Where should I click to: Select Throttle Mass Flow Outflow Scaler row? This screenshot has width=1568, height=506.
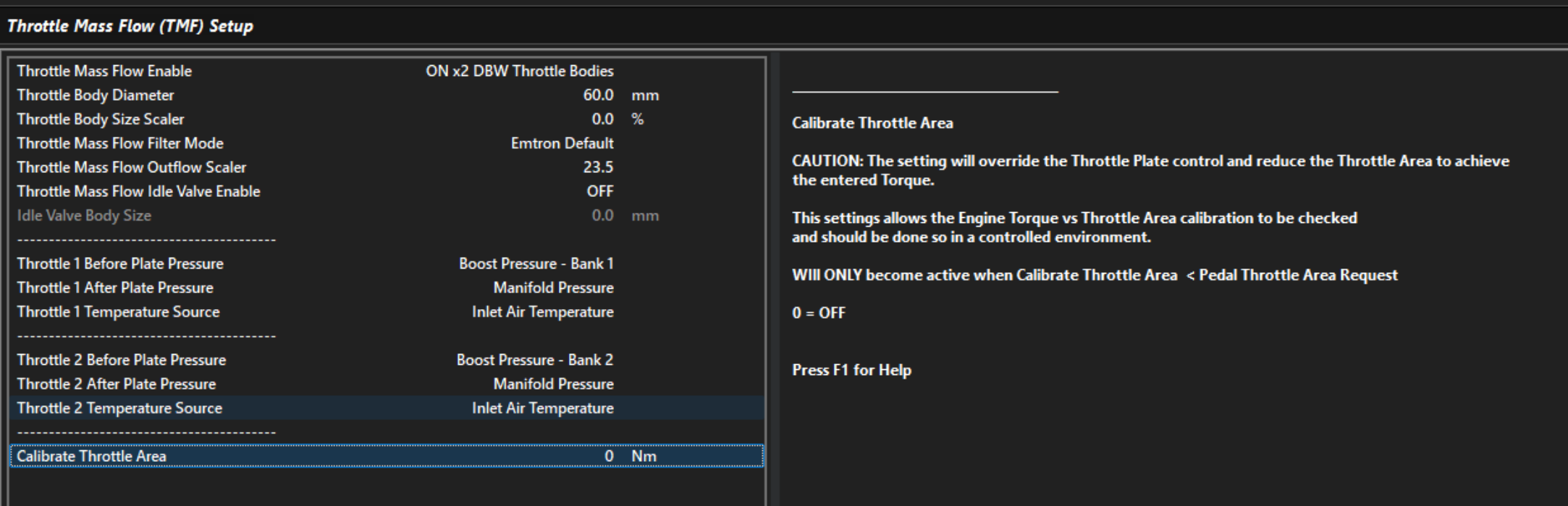coord(387,167)
